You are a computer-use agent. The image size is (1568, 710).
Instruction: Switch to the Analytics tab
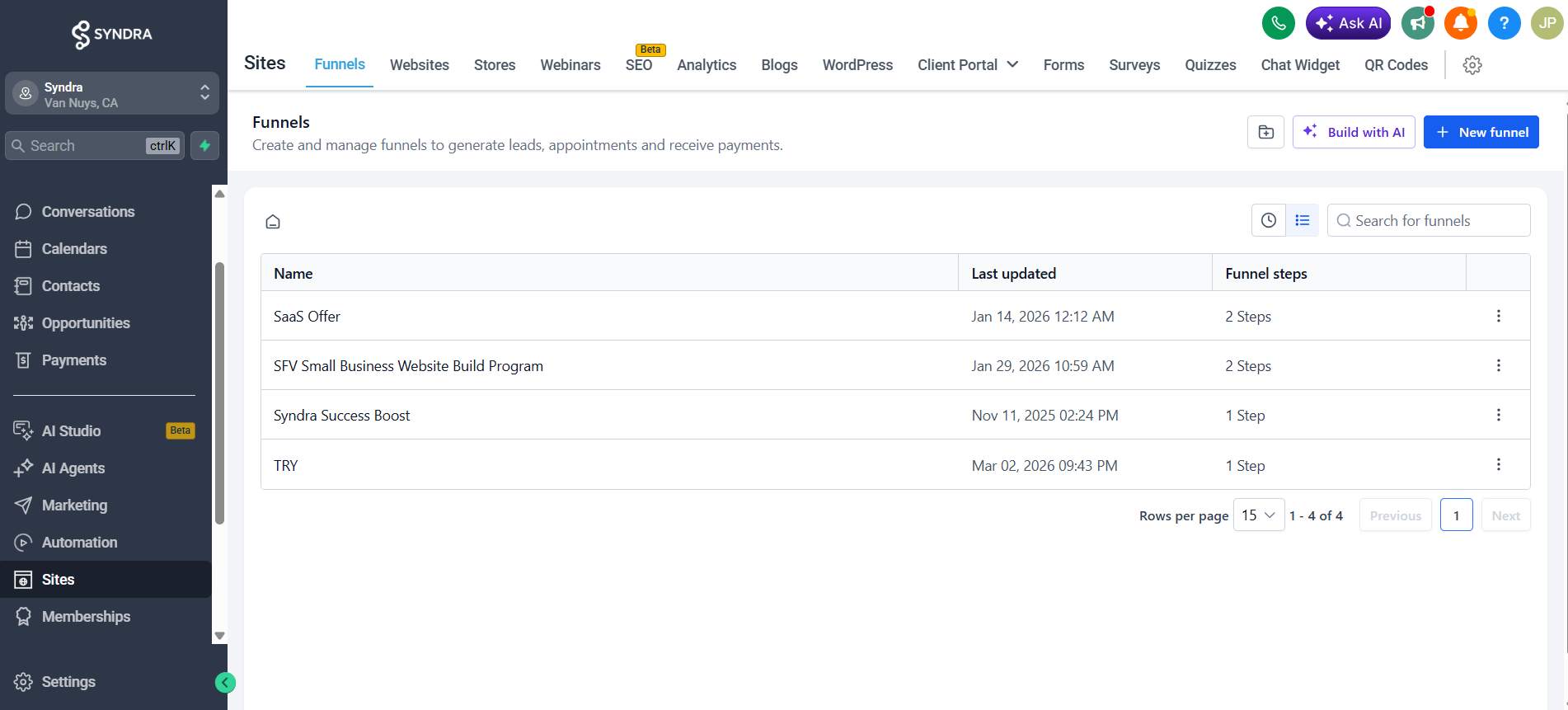707,65
